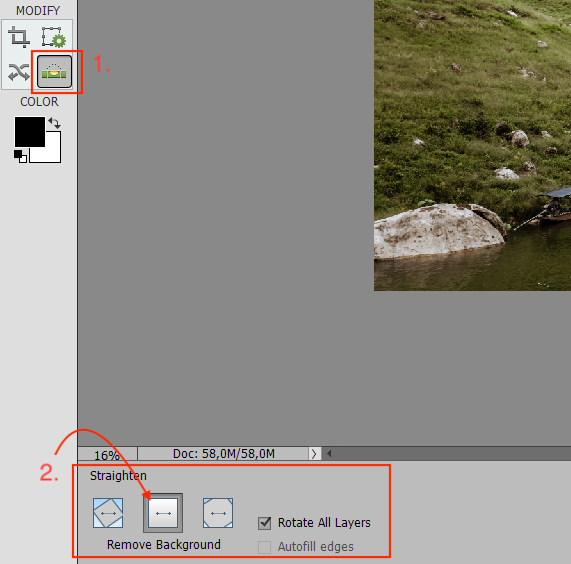Viewport: 571px width, 564px height.
Task: Choose Original Size straighten option
Action: (x=218, y=513)
